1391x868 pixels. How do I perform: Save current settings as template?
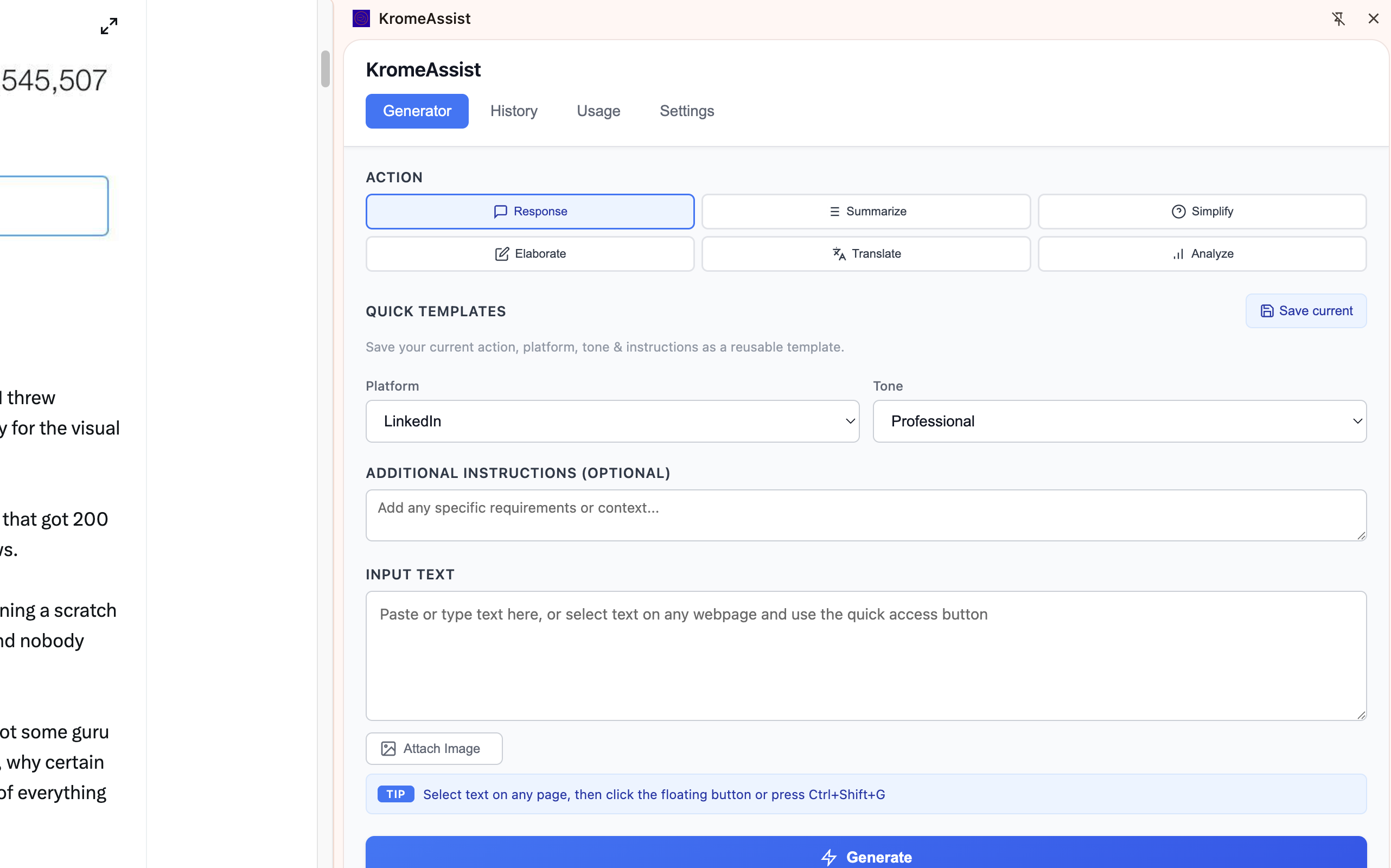coord(1305,310)
